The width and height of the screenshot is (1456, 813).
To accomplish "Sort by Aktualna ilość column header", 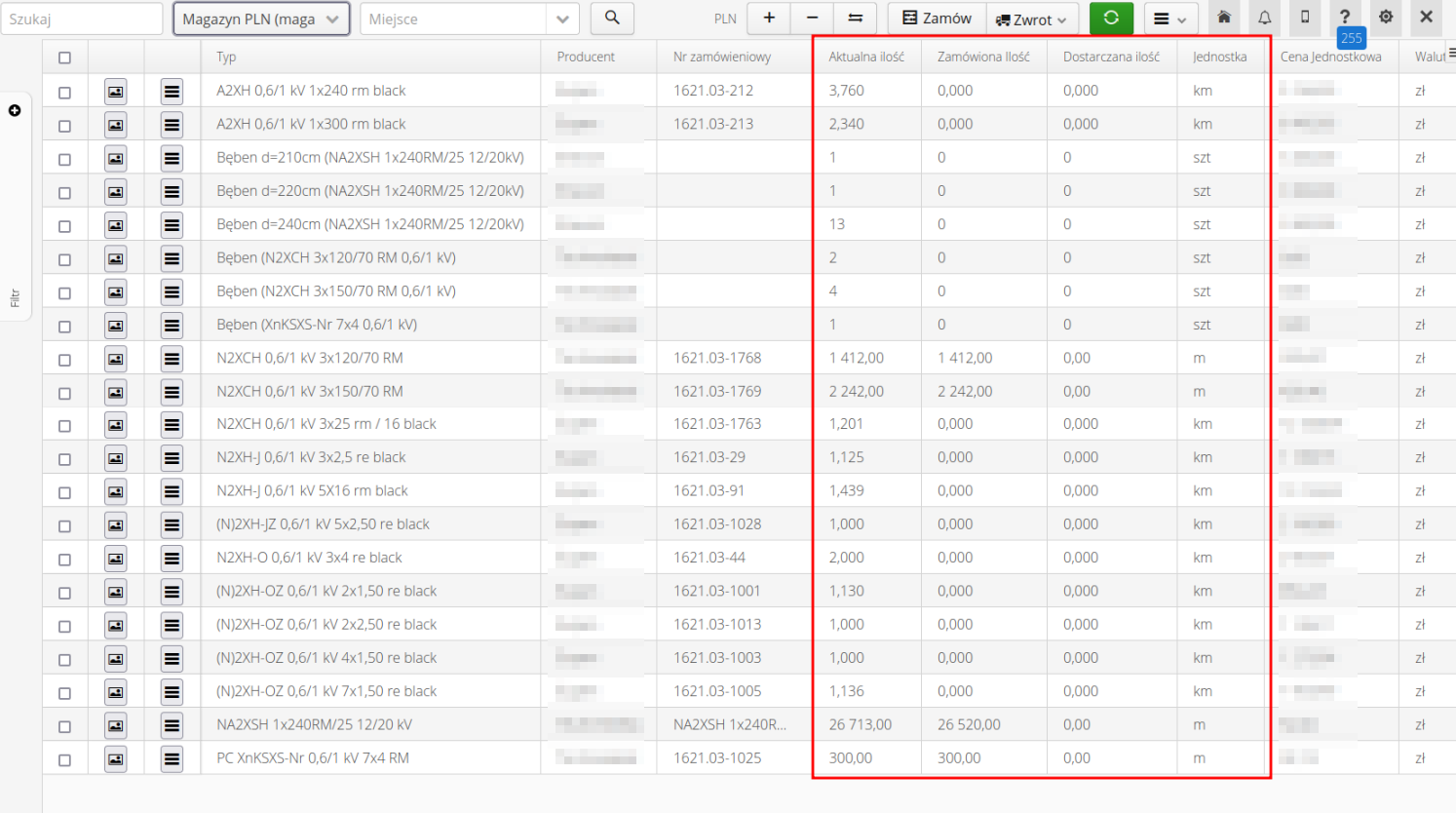I will pos(865,57).
